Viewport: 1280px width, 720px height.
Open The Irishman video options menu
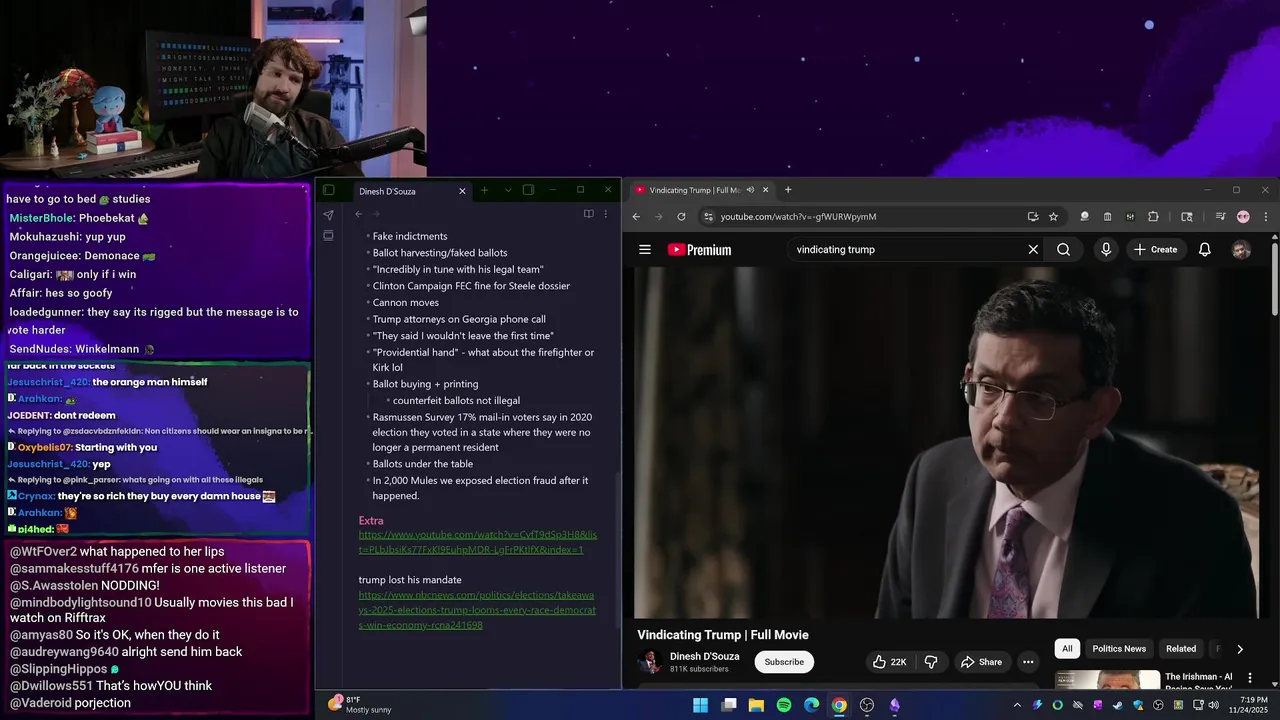[x=1250, y=678]
